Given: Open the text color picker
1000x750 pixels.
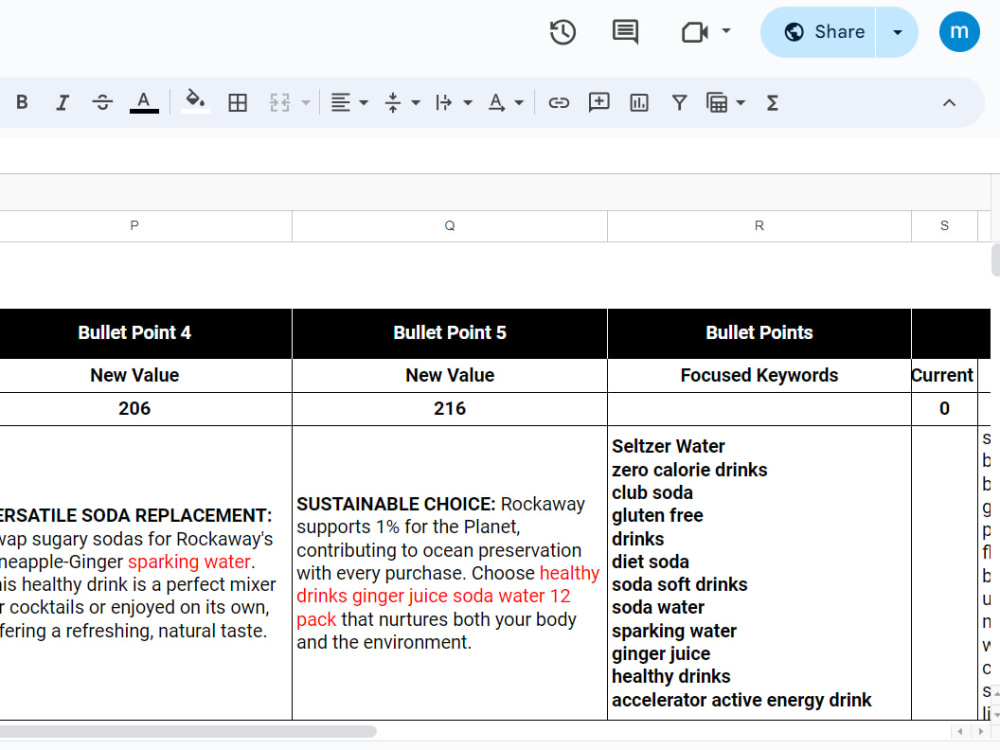Looking at the screenshot, I should coord(143,102).
